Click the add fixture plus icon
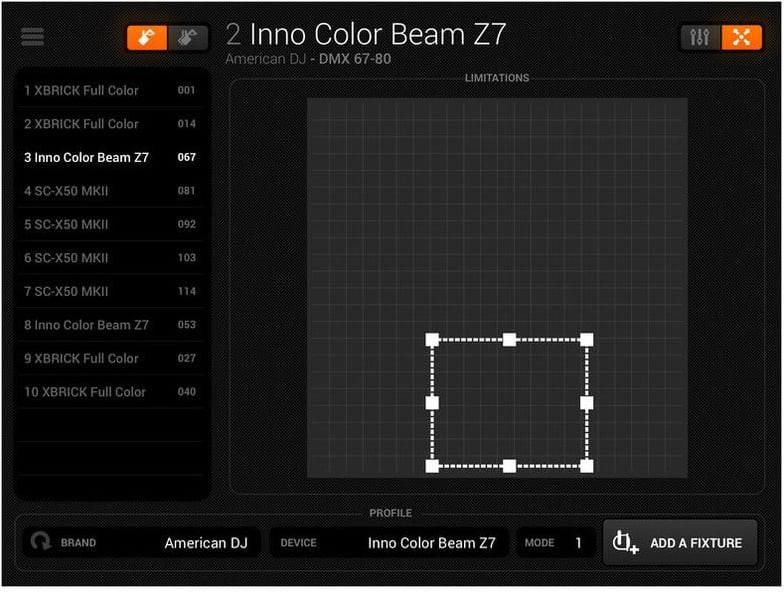The image size is (784, 592). [626, 542]
